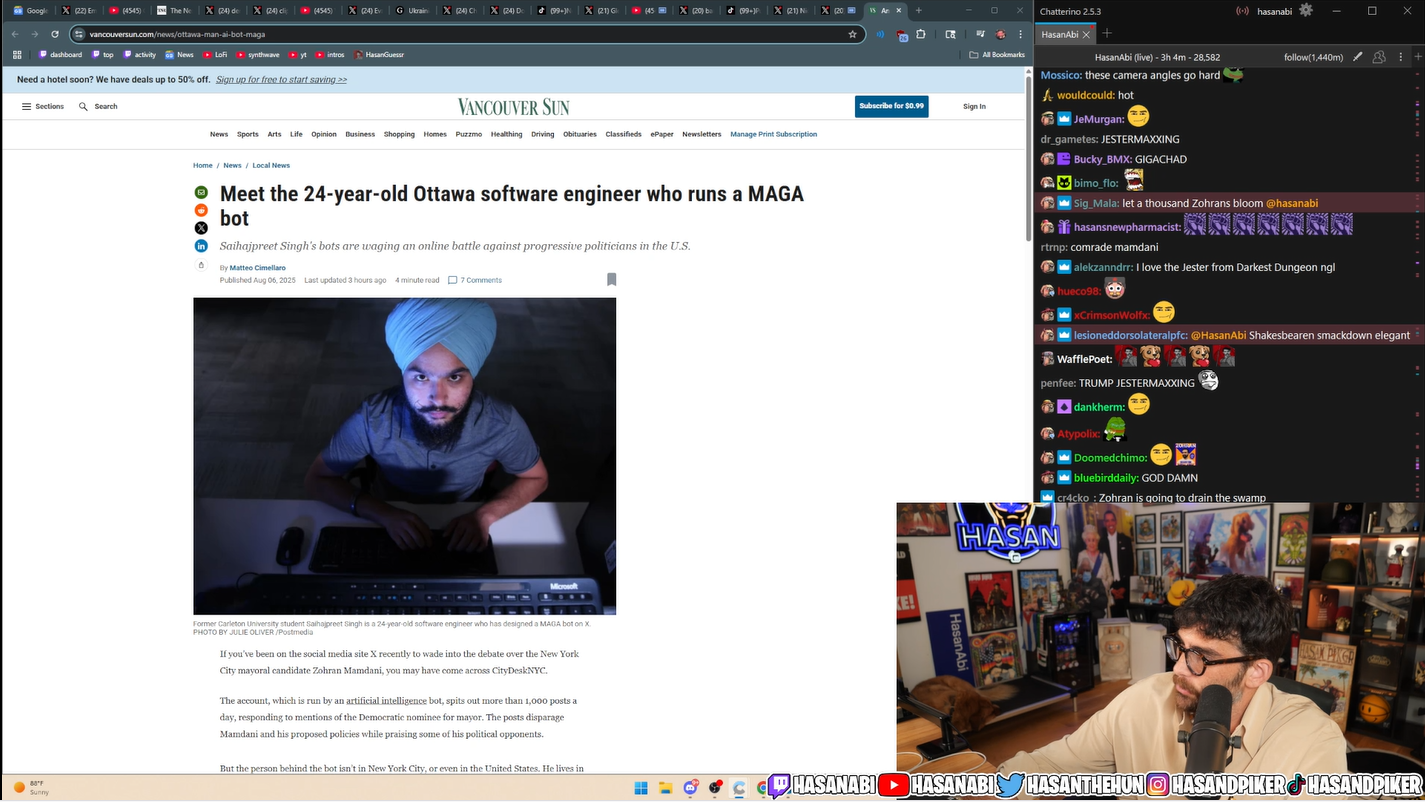Open Chatterino viewer list icon
The height and width of the screenshot is (802, 1425).
[1378, 57]
